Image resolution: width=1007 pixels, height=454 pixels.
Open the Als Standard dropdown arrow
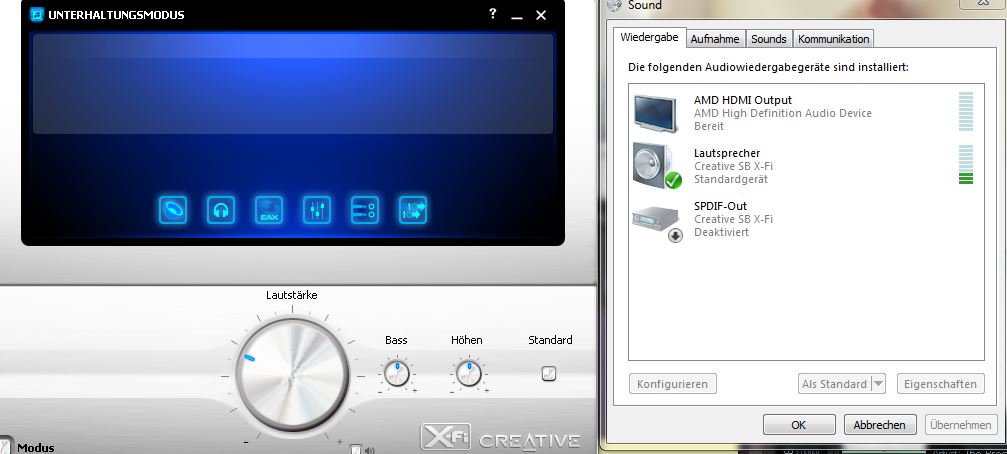[x=879, y=384]
